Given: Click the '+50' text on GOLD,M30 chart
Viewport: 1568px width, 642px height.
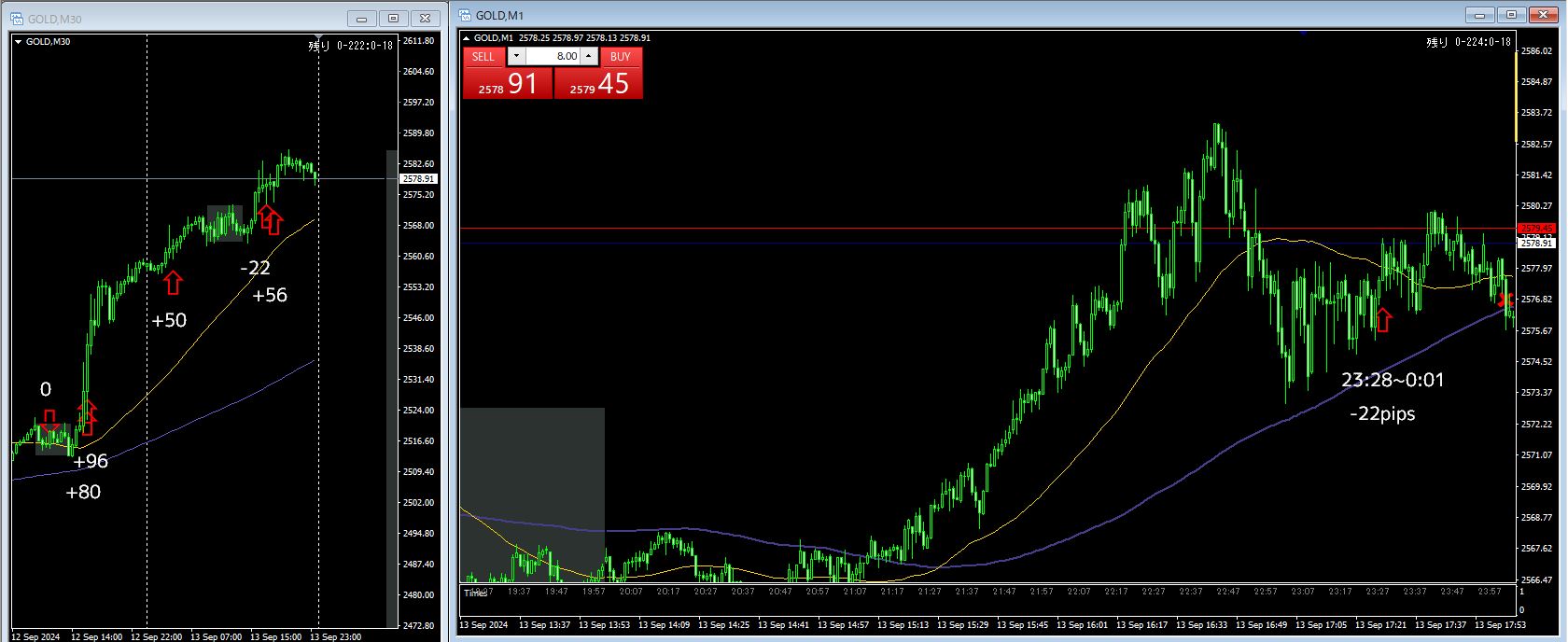Looking at the screenshot, I should tap(169, 320).
